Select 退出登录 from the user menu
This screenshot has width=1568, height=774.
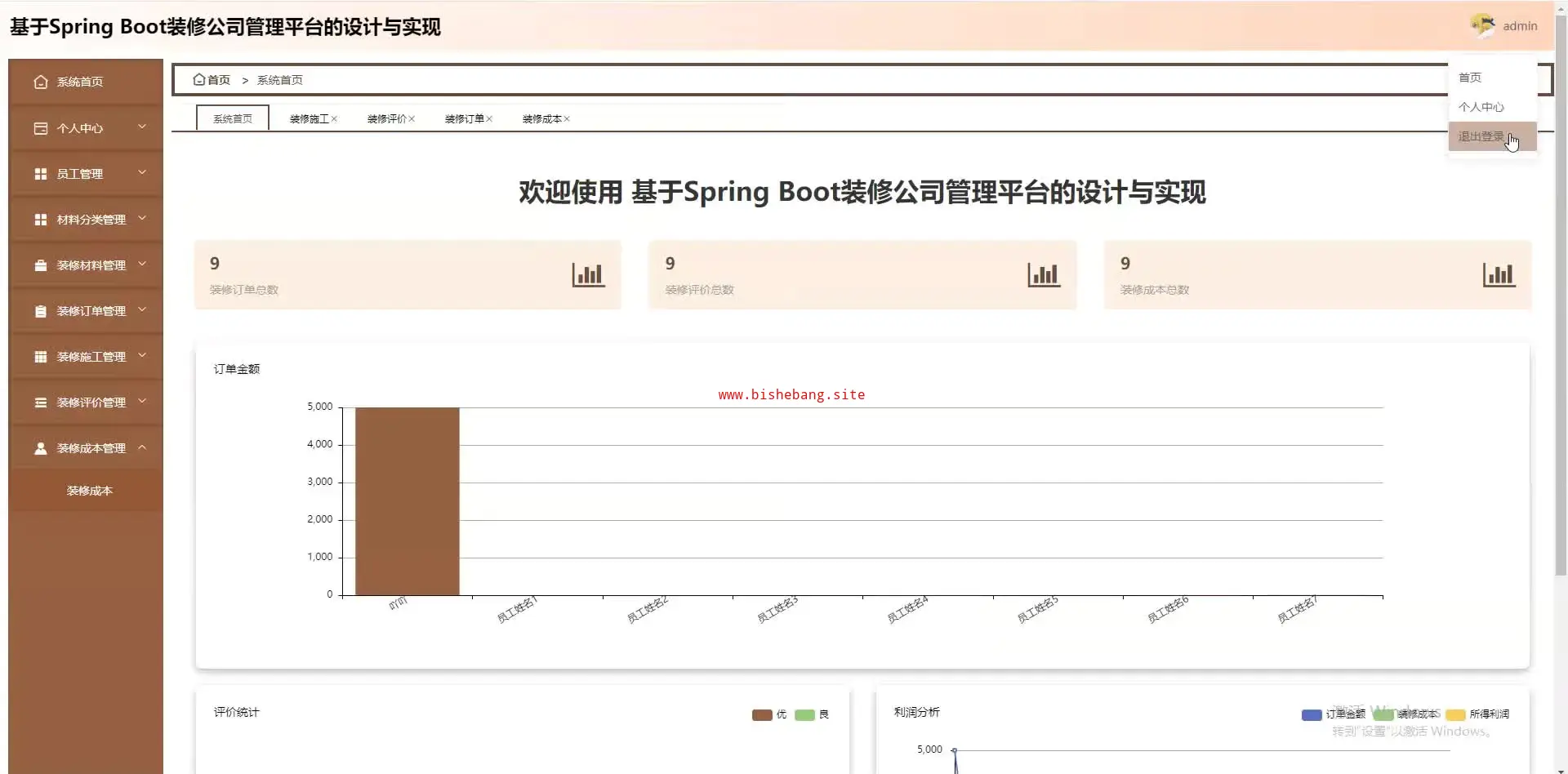click(x=1481, y=136)
